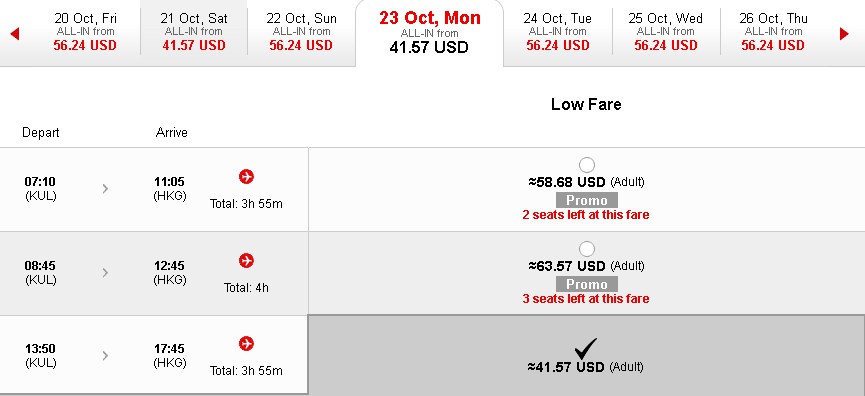
Task: Click airline logo icon for 13:50 flight
Action: click(246, 344)
